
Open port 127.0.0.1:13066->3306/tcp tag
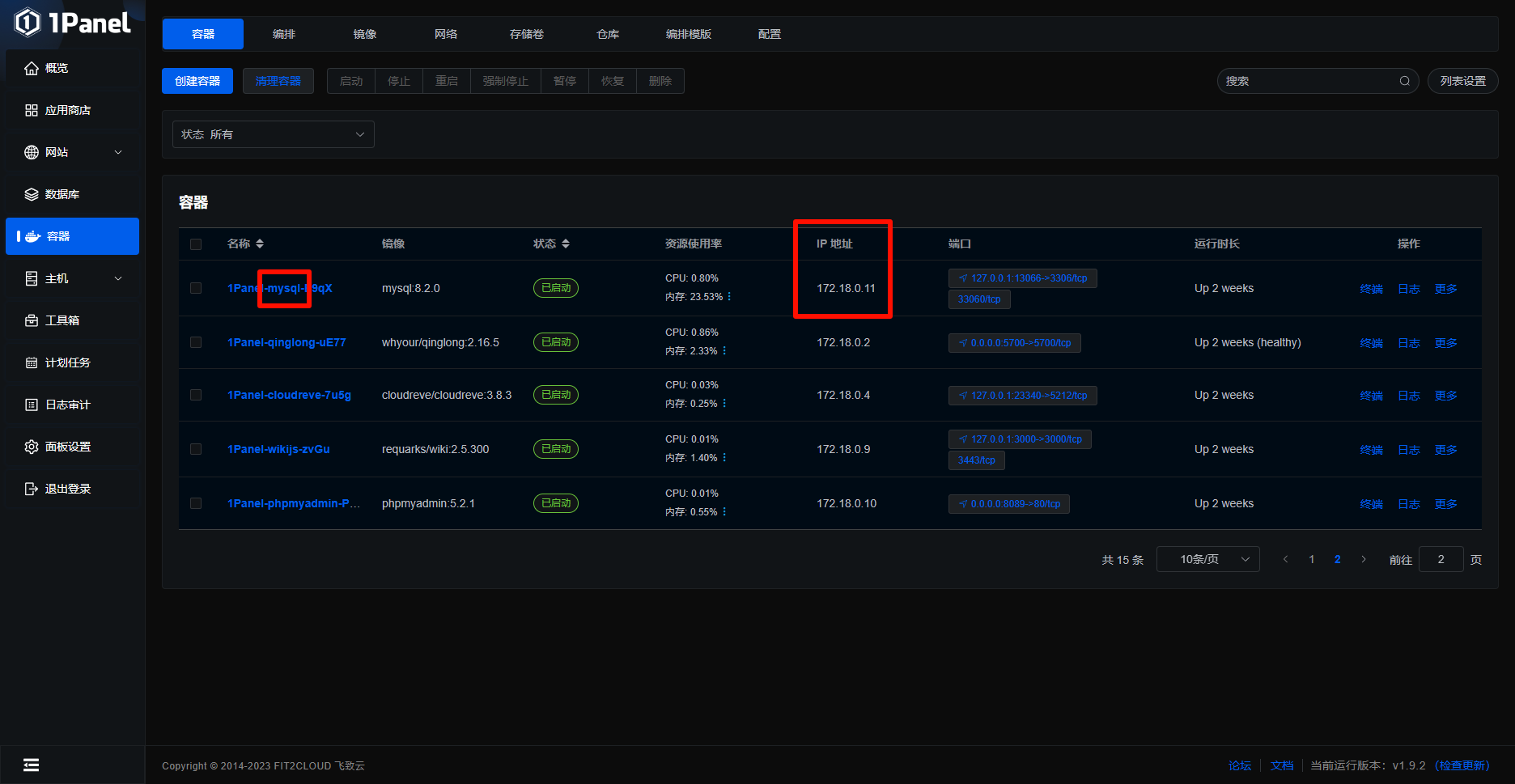[1023, 278]
